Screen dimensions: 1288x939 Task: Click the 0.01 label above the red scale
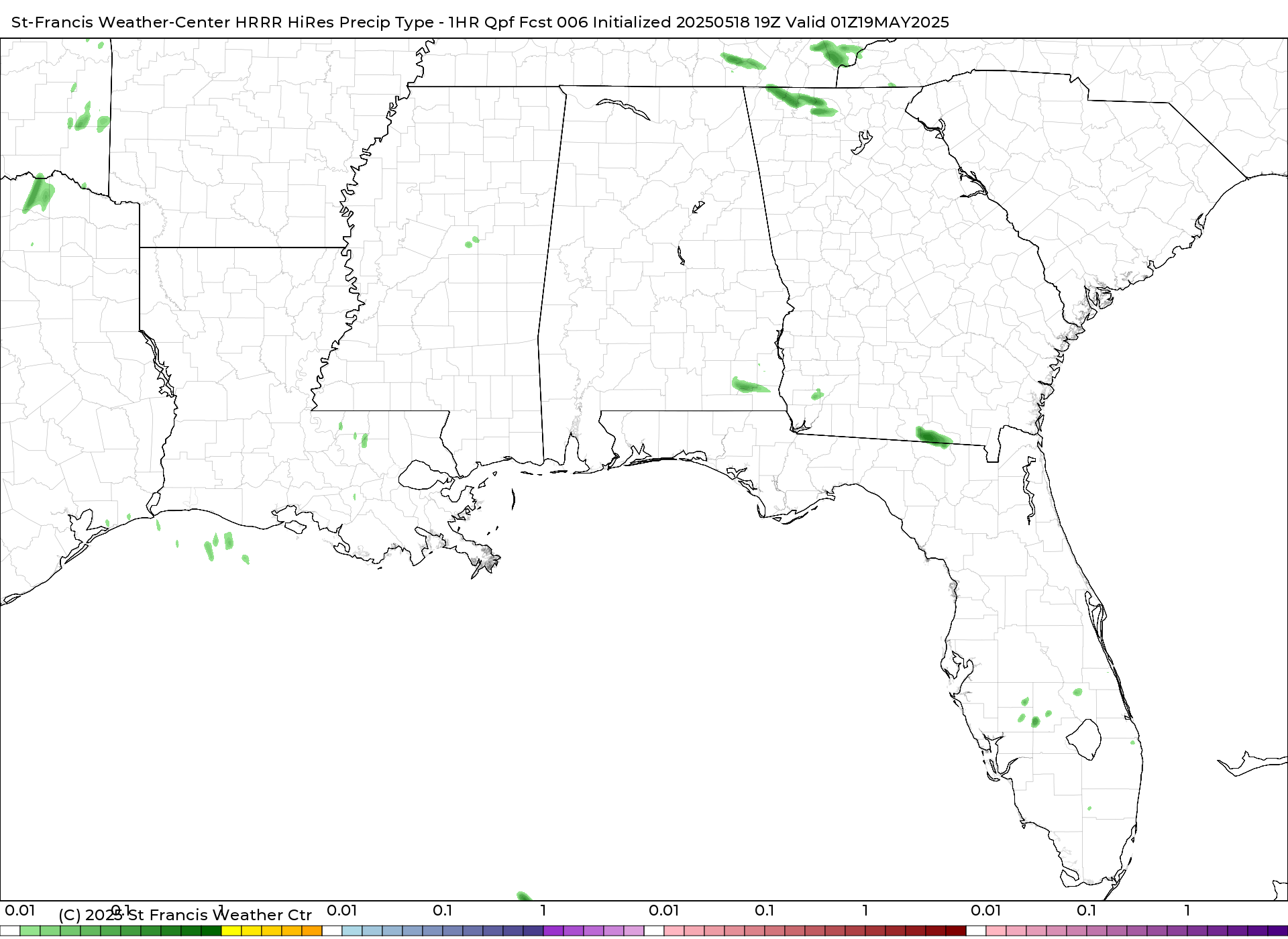pos(664,910)
